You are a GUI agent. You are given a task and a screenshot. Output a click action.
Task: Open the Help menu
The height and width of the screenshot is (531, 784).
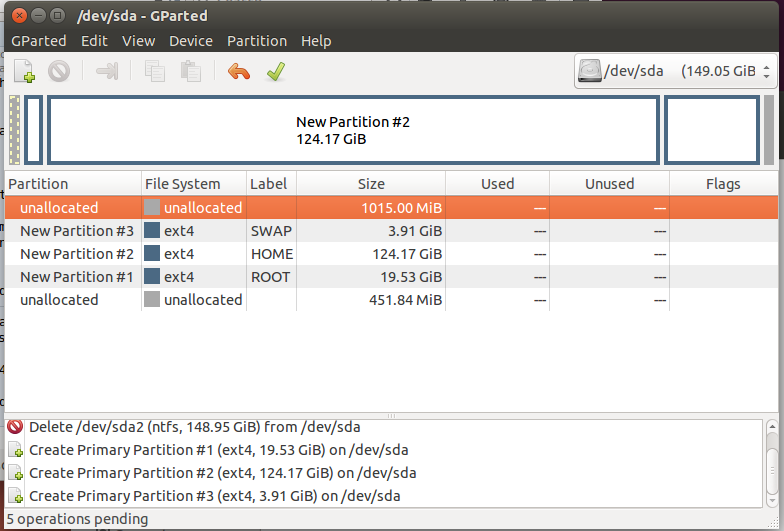pyautogui.click(x=316, y=41)
